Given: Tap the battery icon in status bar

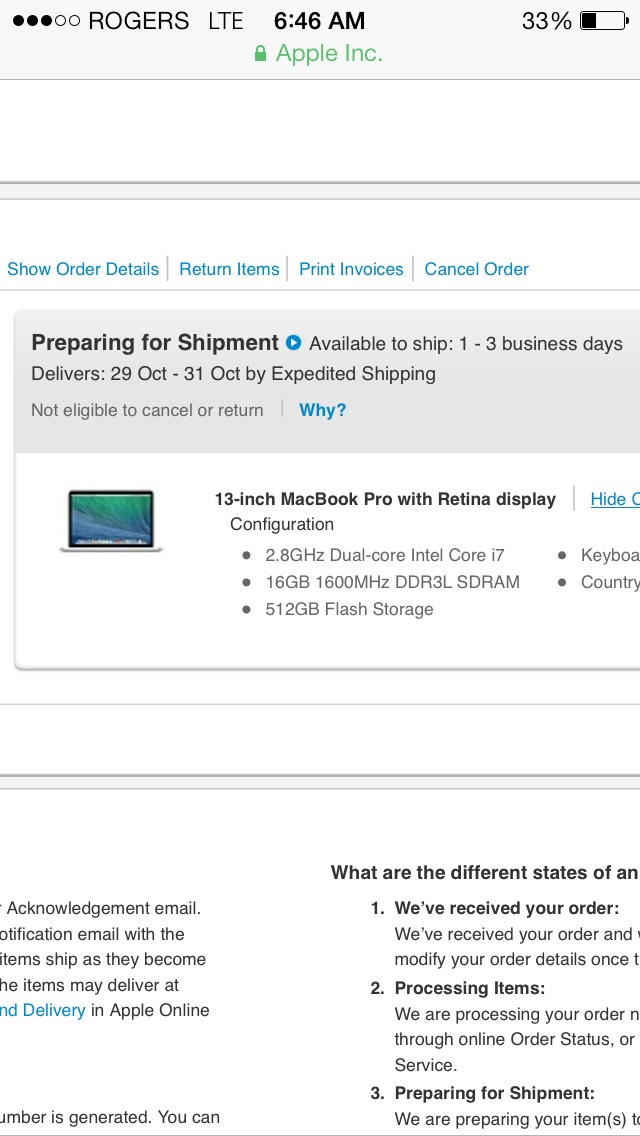Looking at the screenshot, I should pyautogui.click(x=604, y=20).
